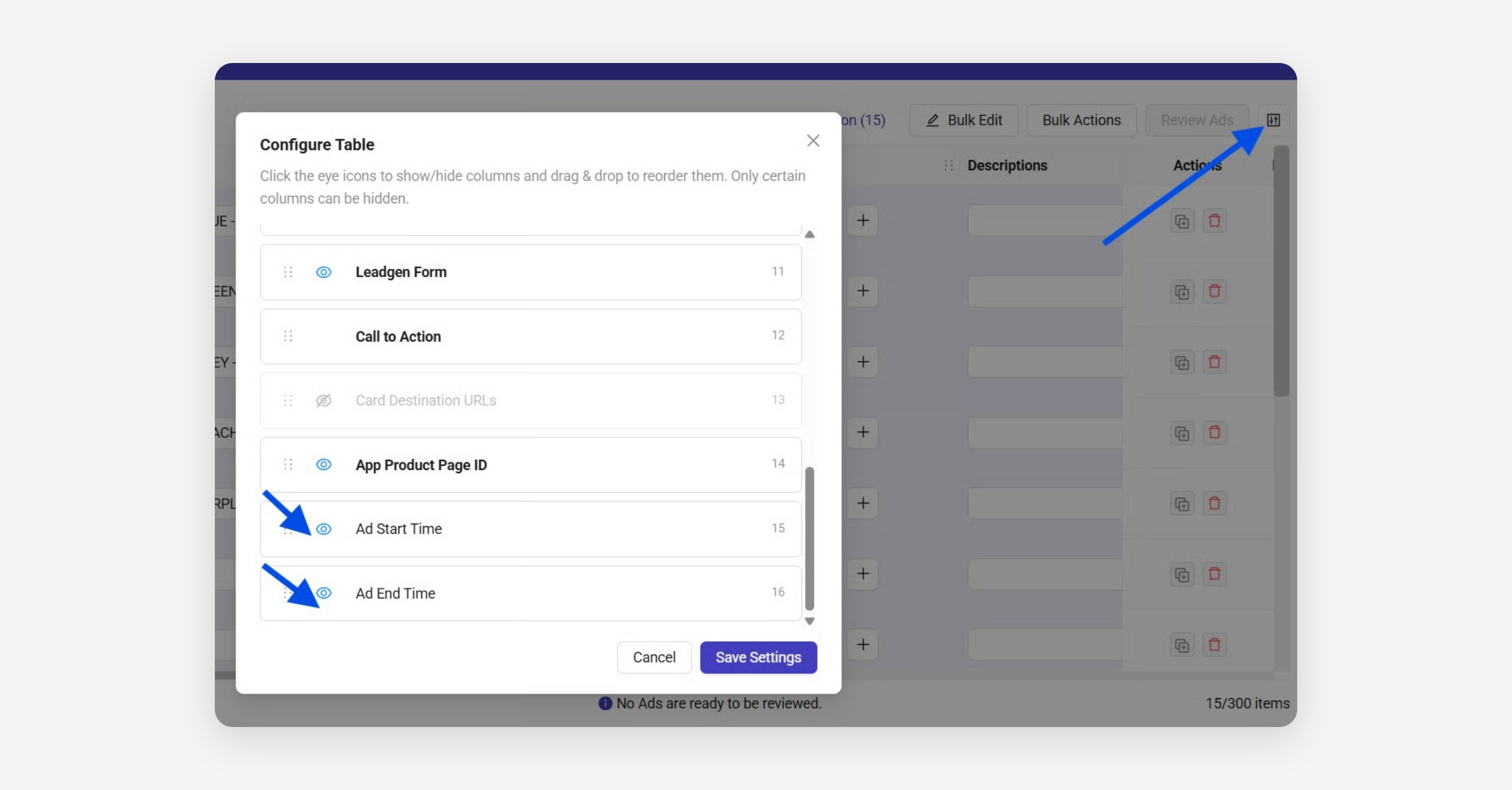Hide the App Product Page ID column
Image resolution: width=1512 pixels, height=790 pixels.
click(324, 465)
